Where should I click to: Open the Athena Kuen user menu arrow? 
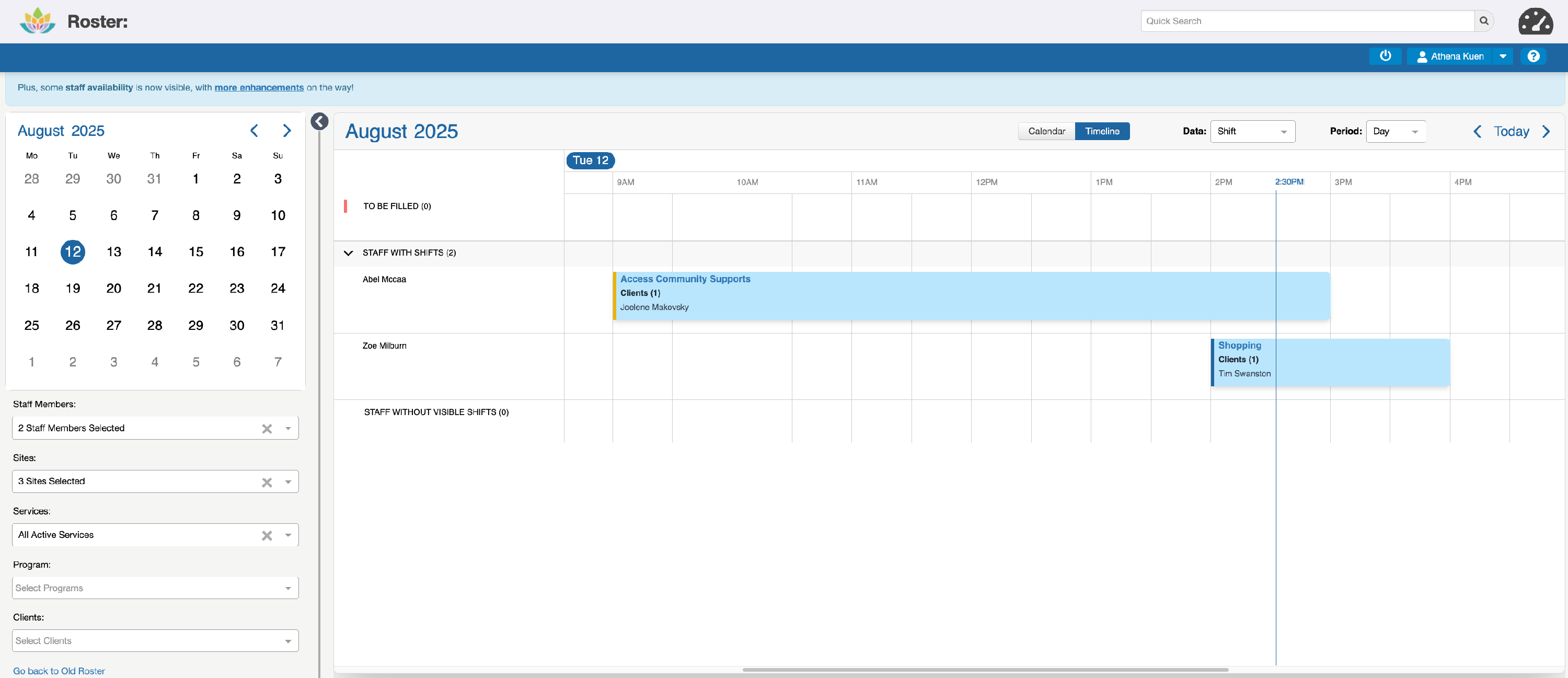point(1502,56)
